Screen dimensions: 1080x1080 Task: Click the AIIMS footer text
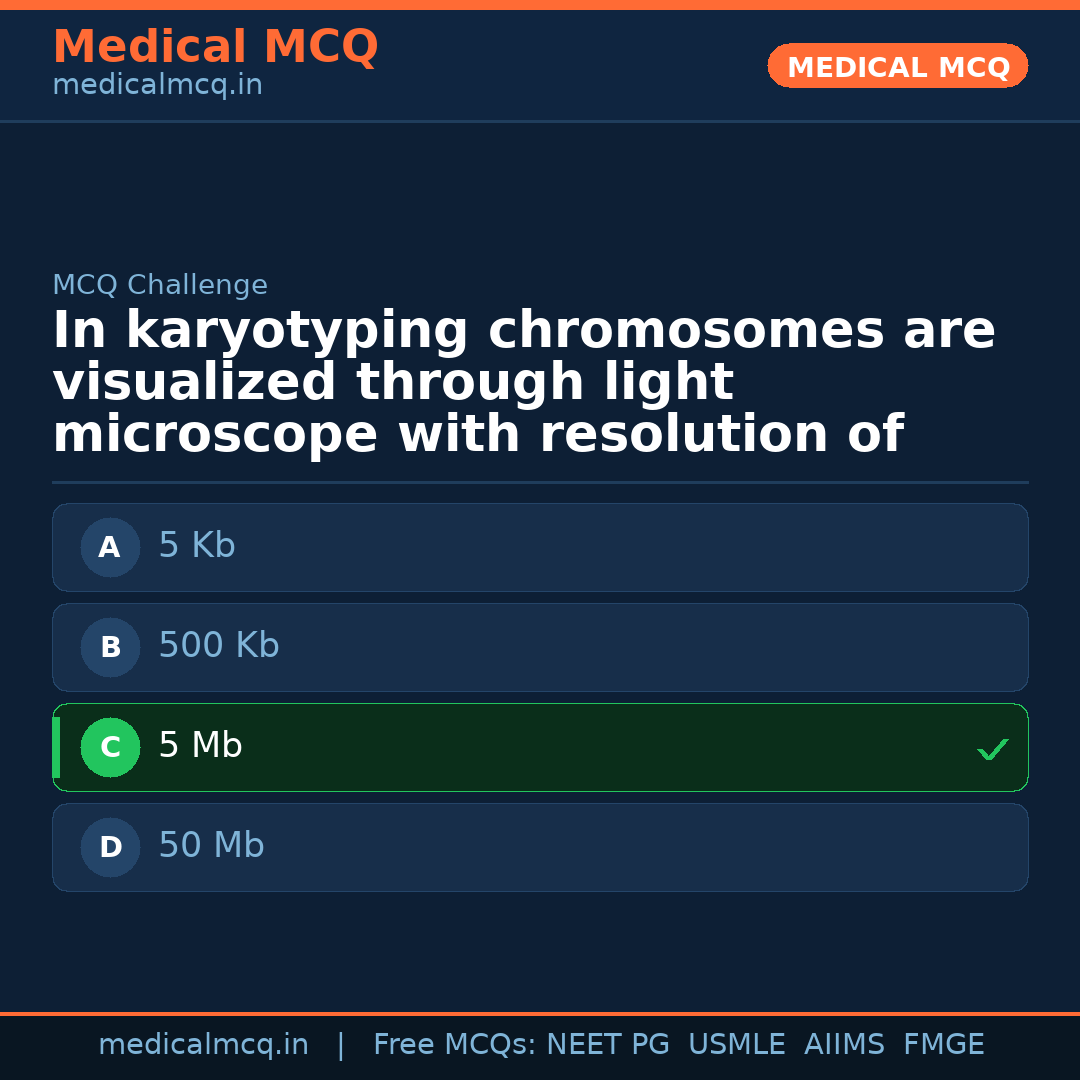[x=844, y=1045]
